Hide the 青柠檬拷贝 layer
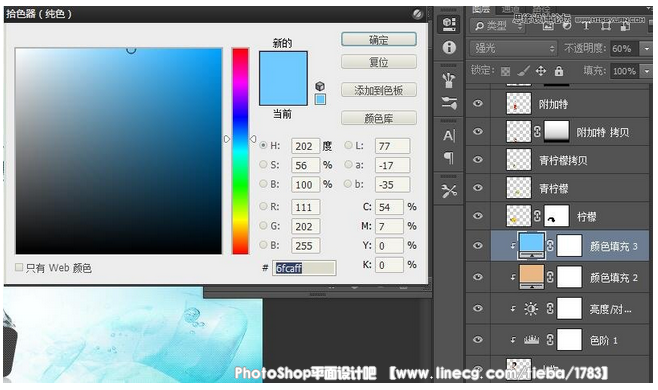 click(x=478, y=160)
